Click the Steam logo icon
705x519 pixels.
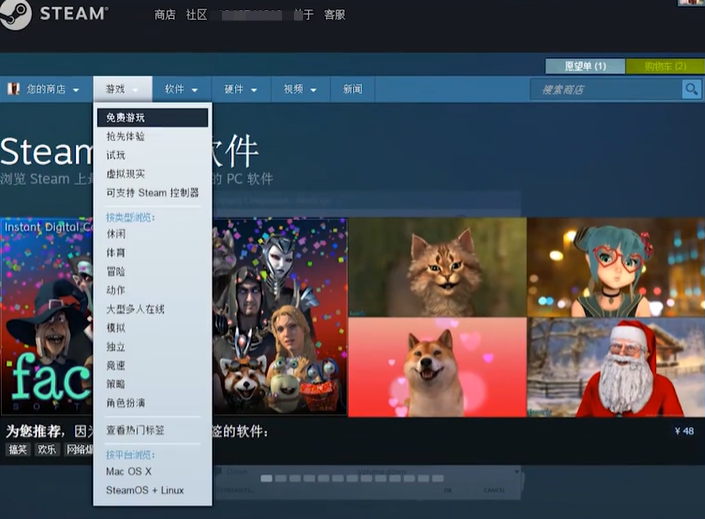pyautogui.click(x=15, y=13)
